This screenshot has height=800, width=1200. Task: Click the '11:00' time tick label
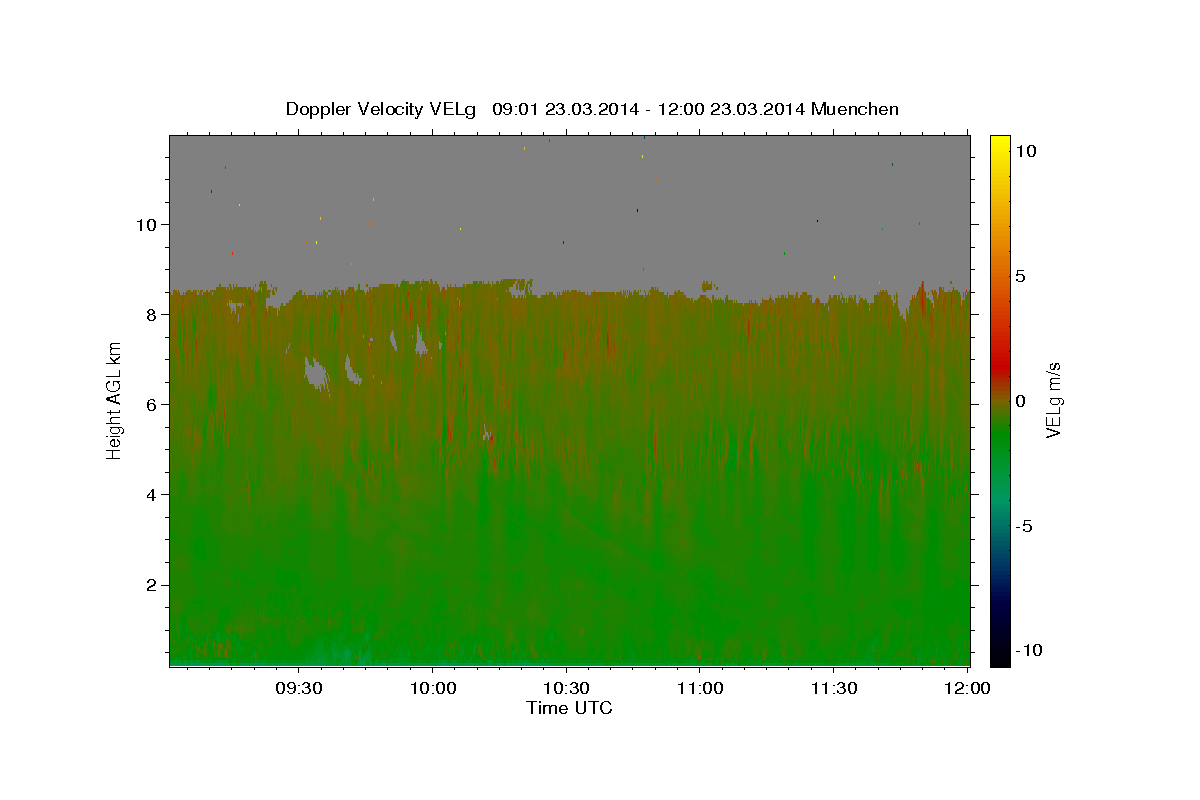pyautogui.click(x=700, y=688)
